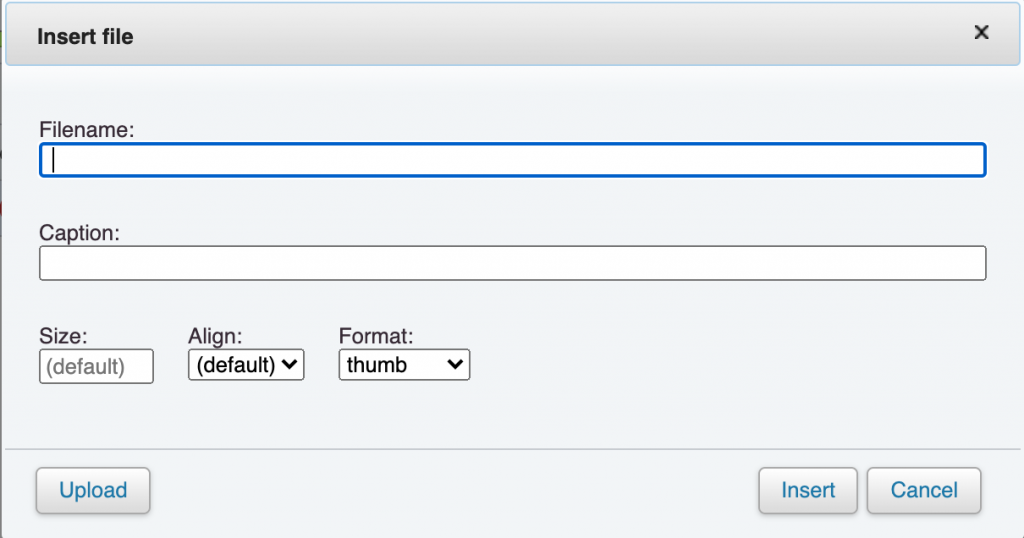Click the Filename text input field
Viewport: 1024px width, 538px height.
(x=512, y=161)
